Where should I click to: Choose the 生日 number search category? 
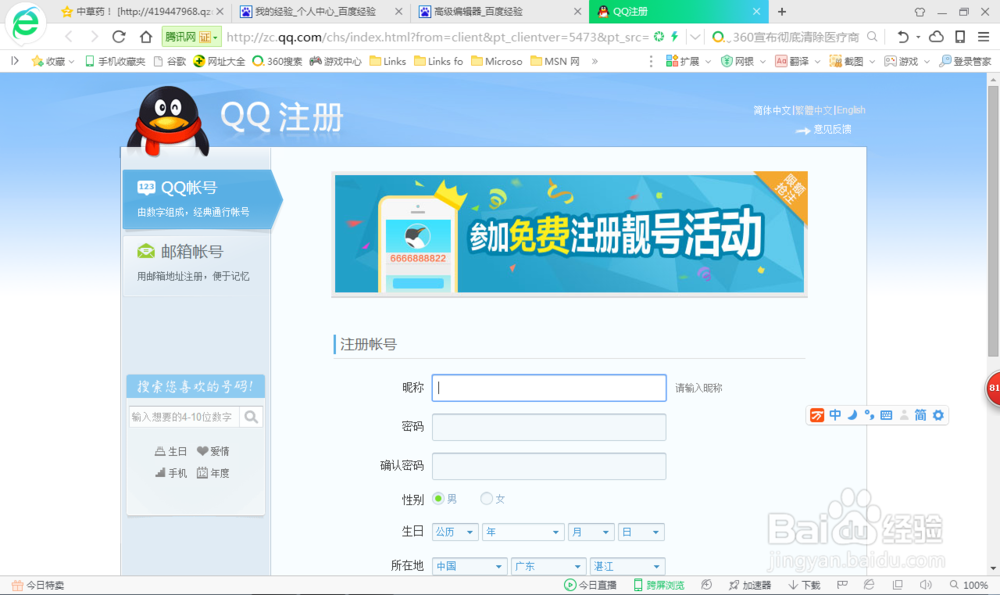(170, 452)
